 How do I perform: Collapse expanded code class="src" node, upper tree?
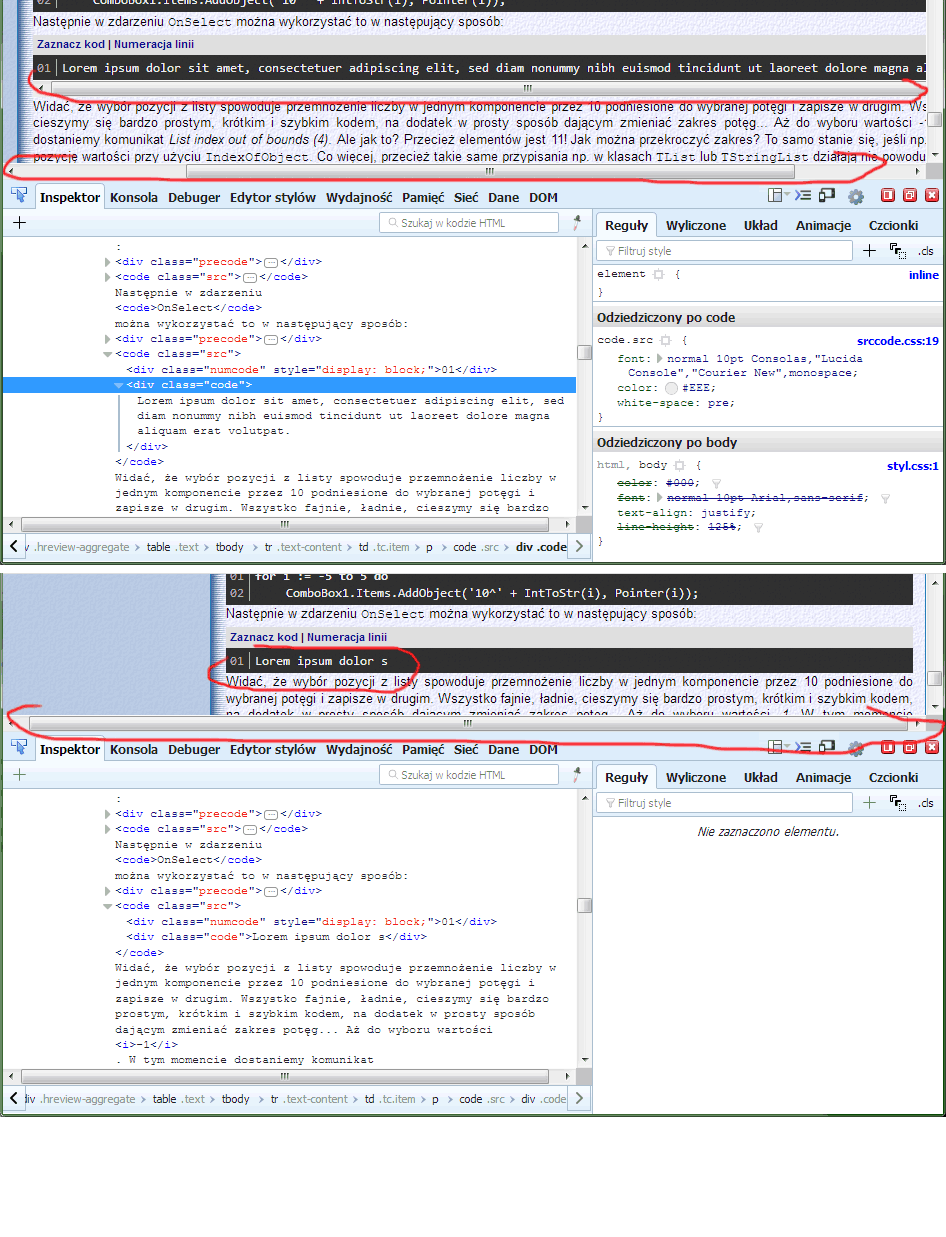point(109,353)
